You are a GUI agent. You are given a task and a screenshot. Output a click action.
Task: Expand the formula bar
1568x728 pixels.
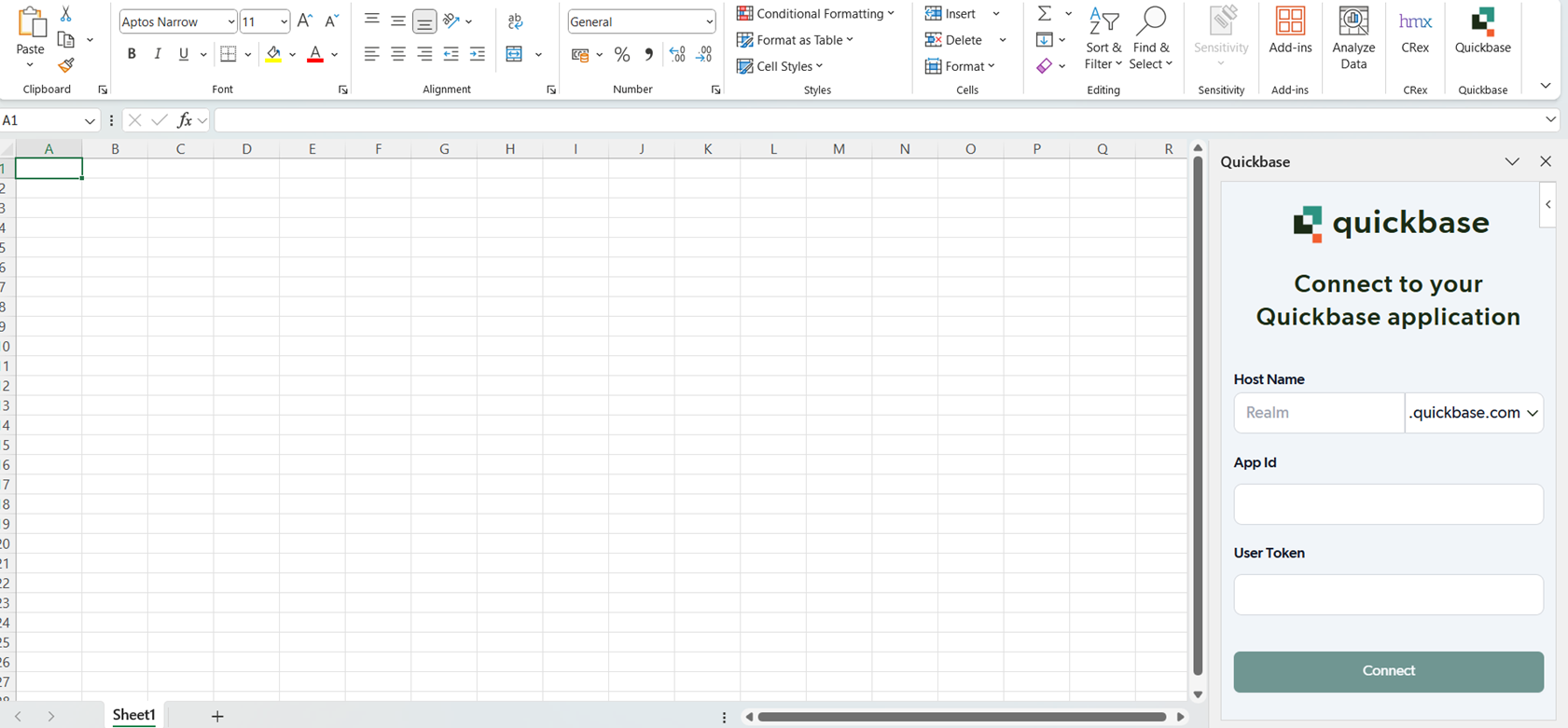click(x=1550, y=120)
